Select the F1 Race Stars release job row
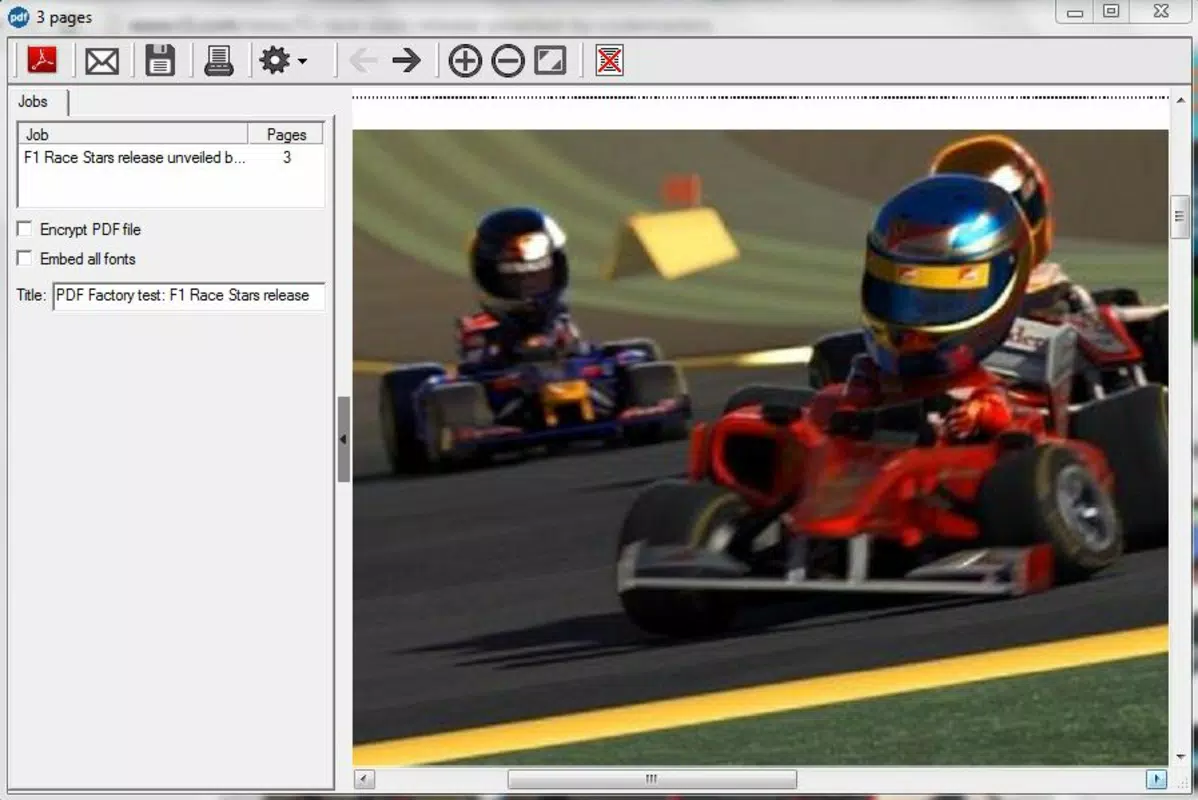Viewport: 1198px width, 800px height. [170, 157]
